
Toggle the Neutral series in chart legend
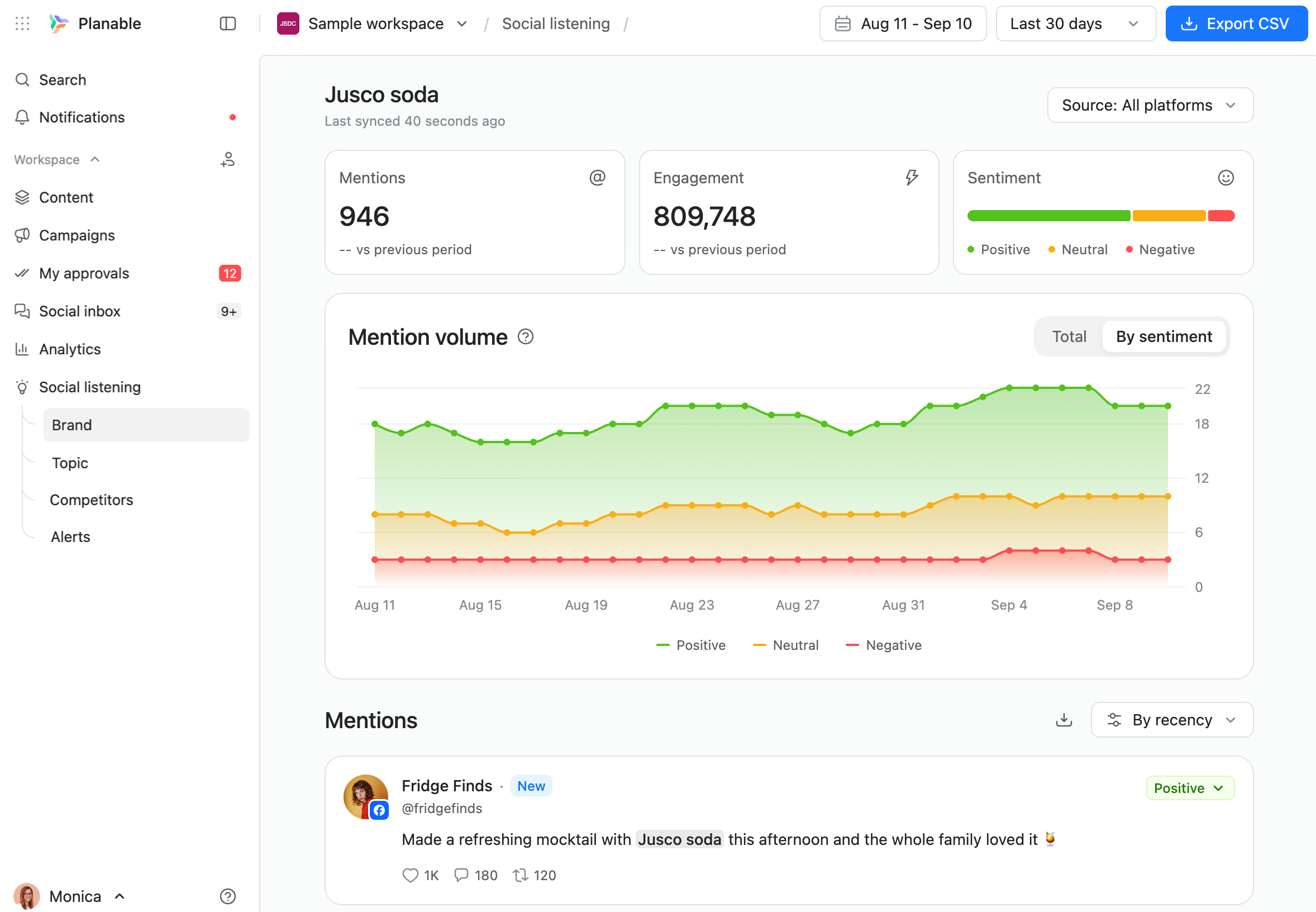click(785, 645)
